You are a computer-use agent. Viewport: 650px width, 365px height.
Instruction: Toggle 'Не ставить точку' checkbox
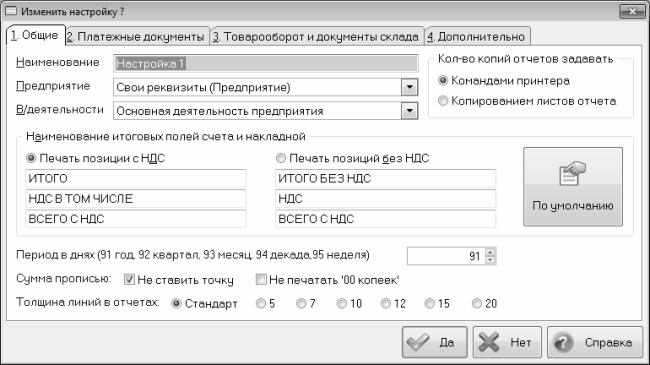point(129,280)
